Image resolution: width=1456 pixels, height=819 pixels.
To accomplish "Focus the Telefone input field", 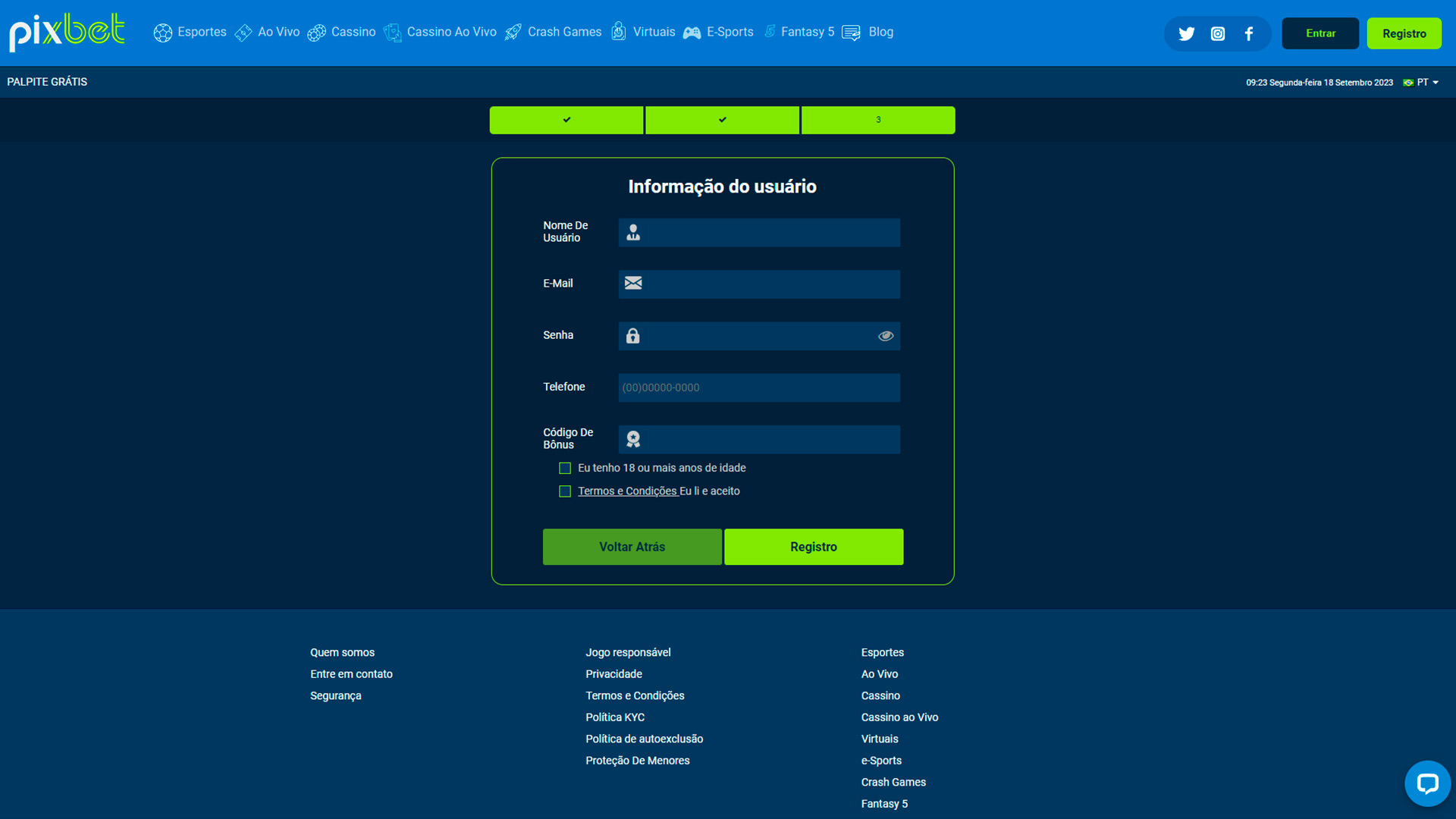I will click(x=759, y=388).
